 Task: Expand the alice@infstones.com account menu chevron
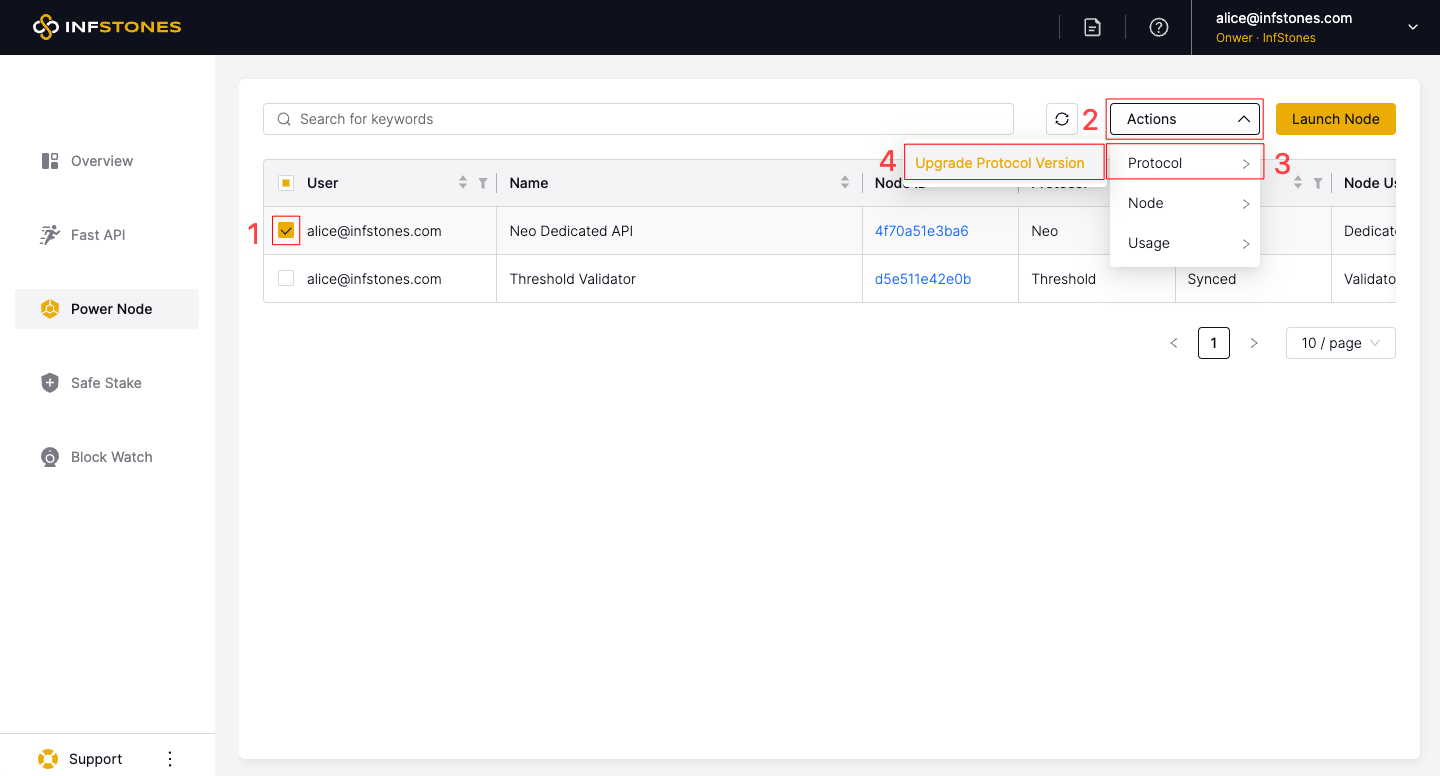pos(1413,28)
